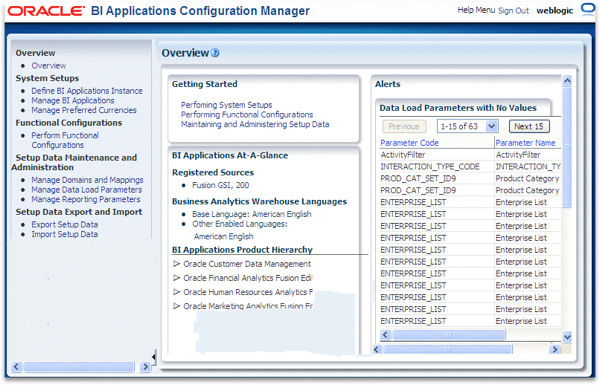Open Maintaining and Administering Setup Data
600x385 pixels.
tap(255, 124)
